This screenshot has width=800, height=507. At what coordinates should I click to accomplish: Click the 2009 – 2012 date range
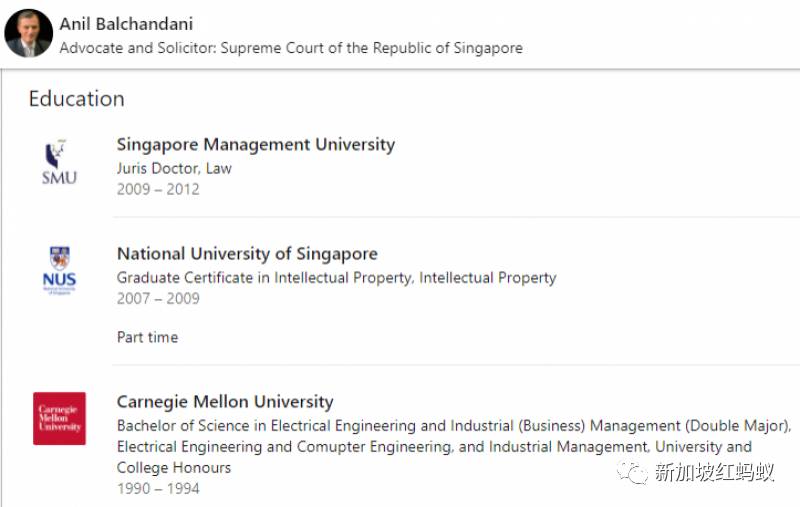(158, 189)
